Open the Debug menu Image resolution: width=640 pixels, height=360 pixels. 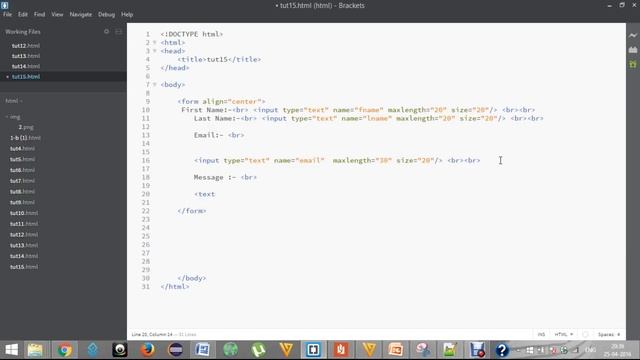coord(107,14)
